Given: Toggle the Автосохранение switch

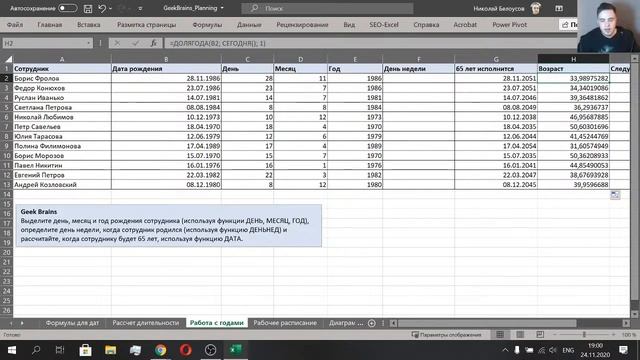Looking at the screenshot, I should pos(67,8).
